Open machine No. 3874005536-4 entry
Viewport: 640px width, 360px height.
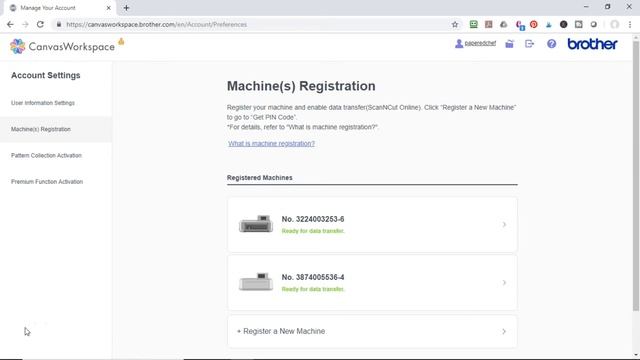pos(372,282)
